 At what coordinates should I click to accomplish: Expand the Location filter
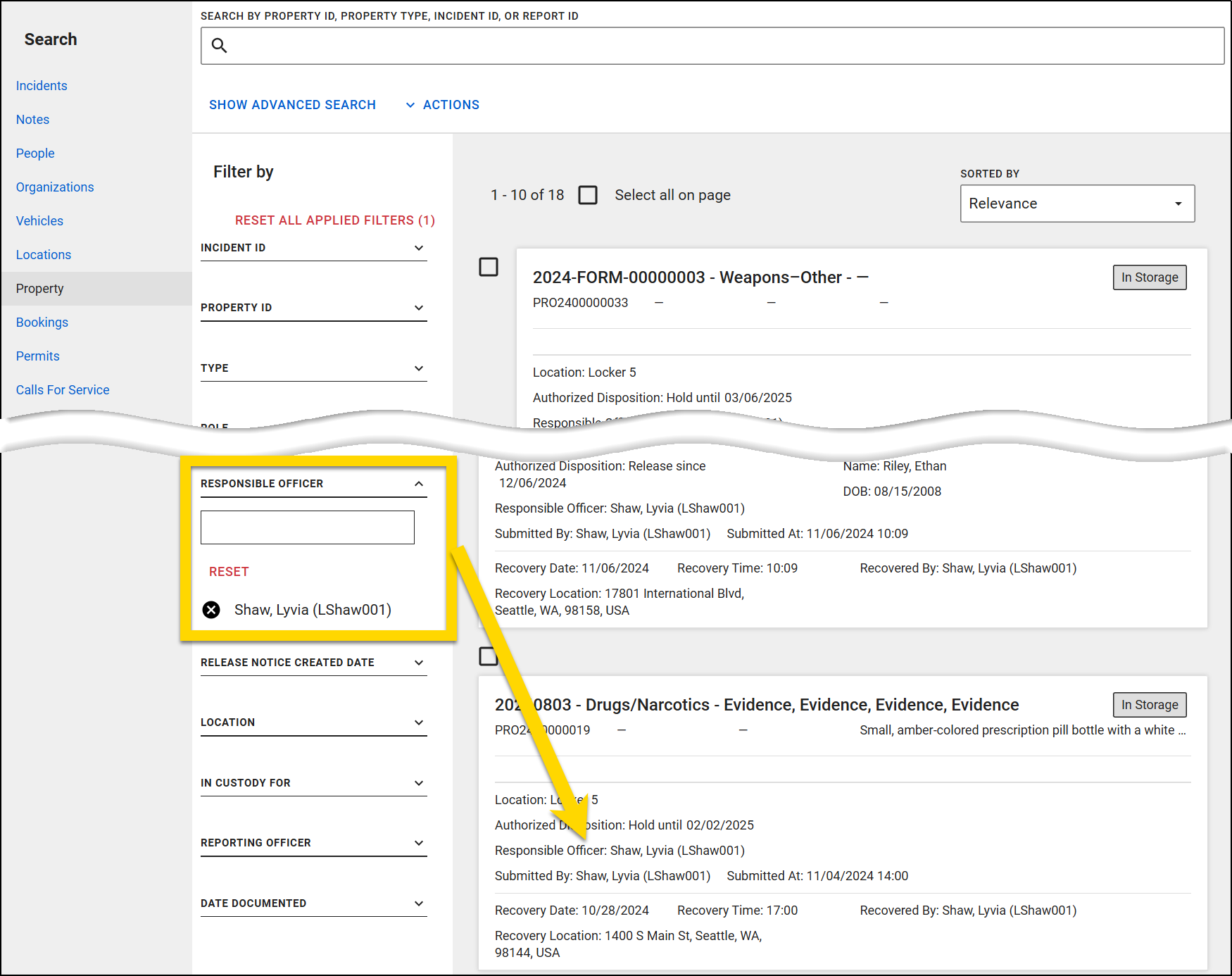click(419, 722)
